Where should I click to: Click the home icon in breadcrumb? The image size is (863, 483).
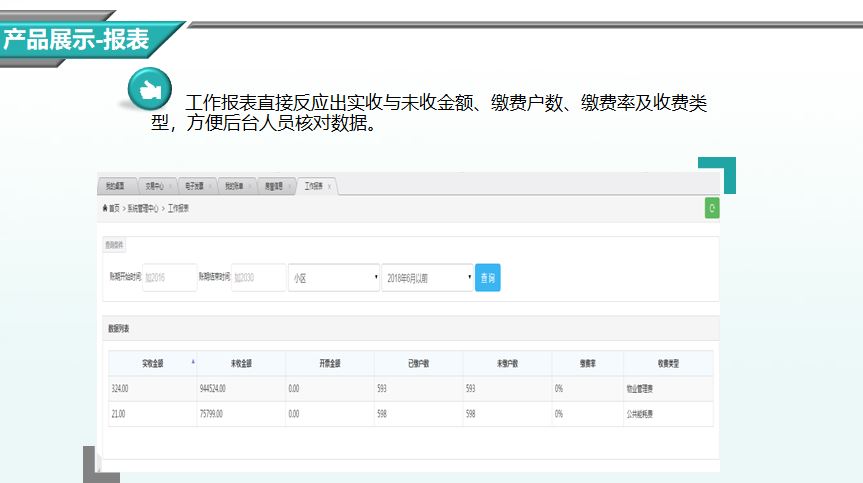(x=105, y=209)
